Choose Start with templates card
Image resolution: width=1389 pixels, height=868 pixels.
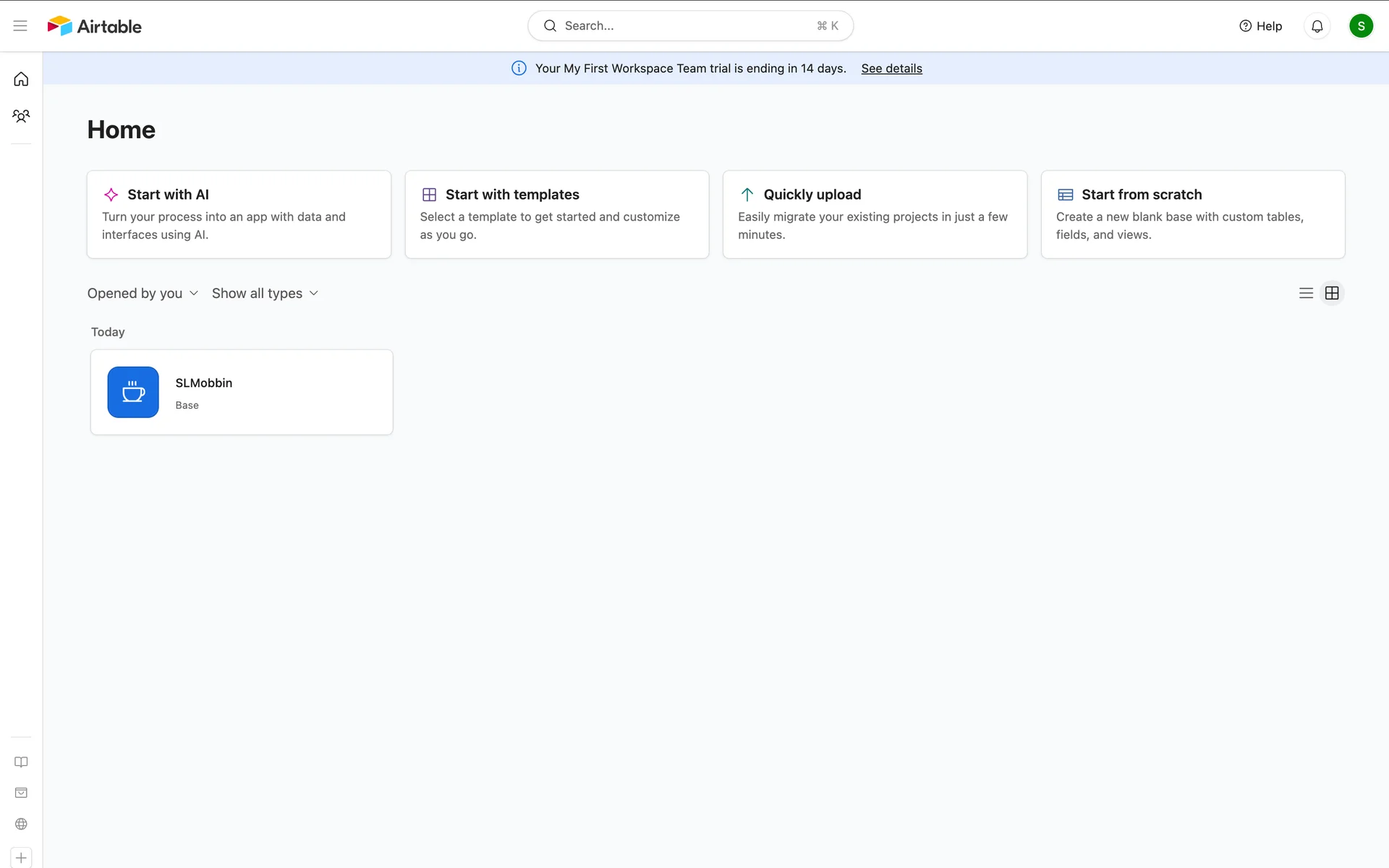556,214
